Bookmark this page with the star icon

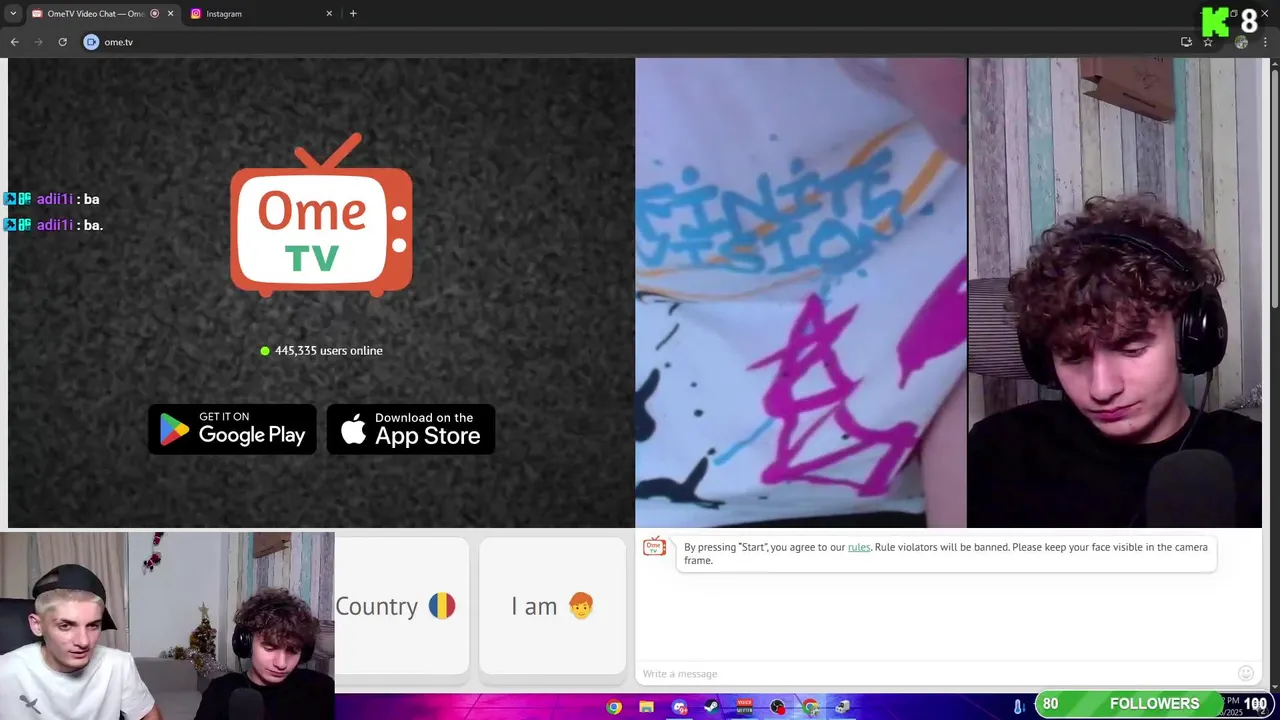(1208, 42)
